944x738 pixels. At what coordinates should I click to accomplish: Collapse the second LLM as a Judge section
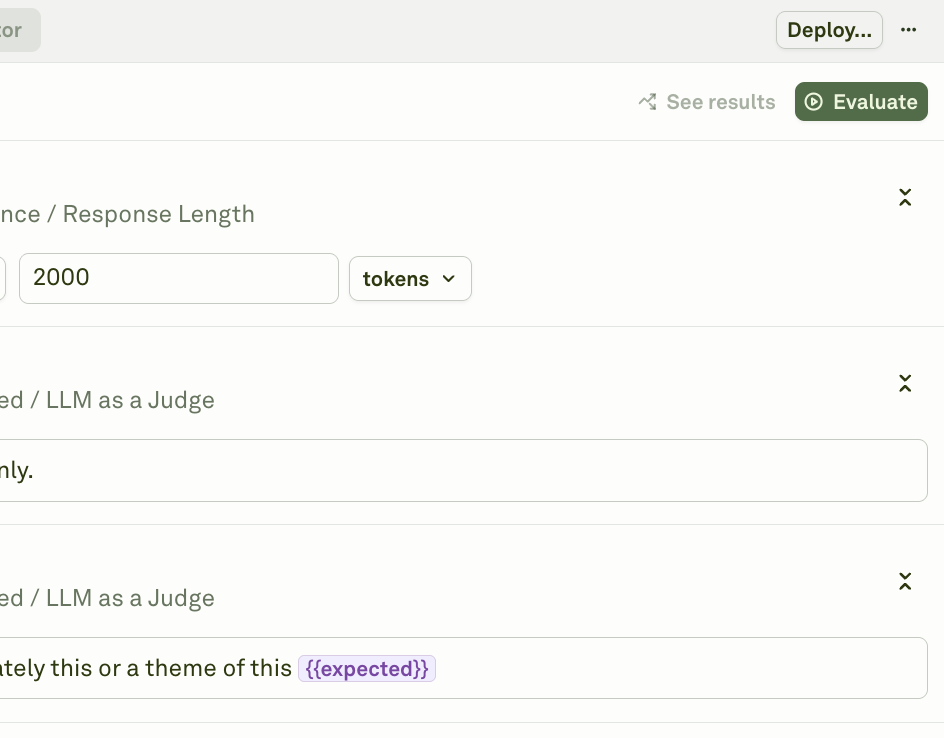point(905,581)
